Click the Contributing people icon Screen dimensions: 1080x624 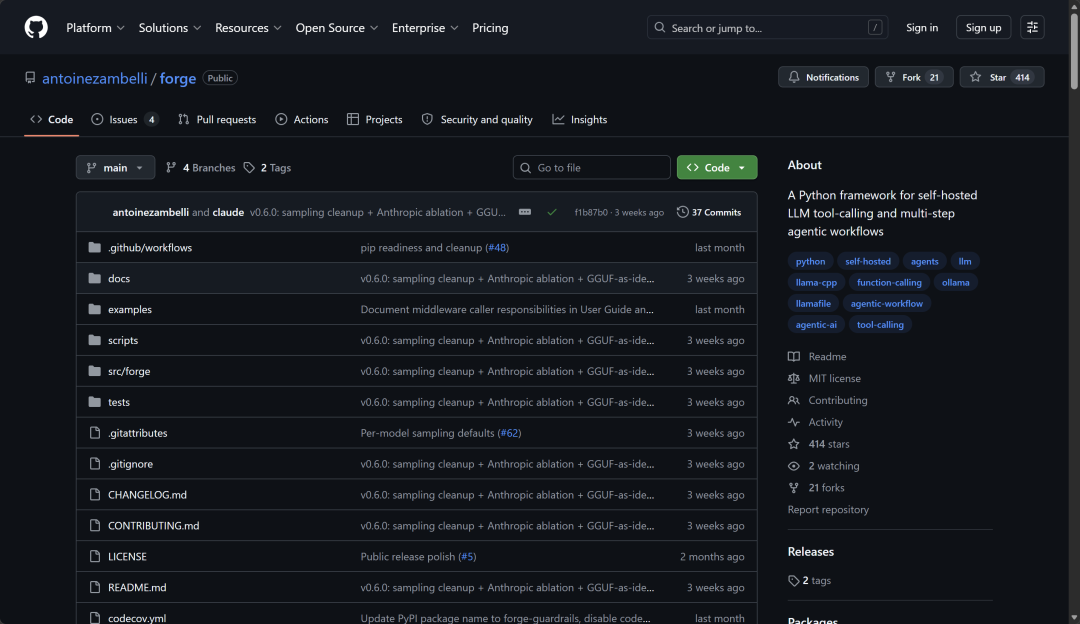click(793, 400)
